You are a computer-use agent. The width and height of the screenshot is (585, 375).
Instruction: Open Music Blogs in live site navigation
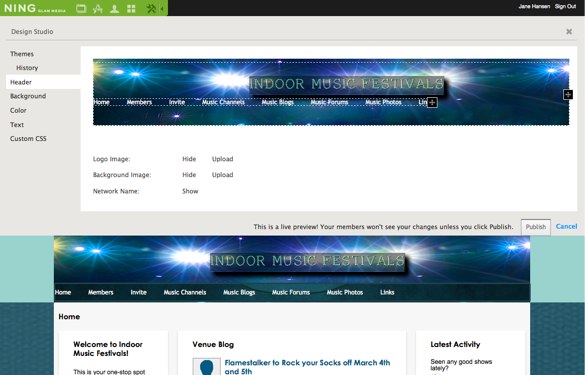coord(239,292)
